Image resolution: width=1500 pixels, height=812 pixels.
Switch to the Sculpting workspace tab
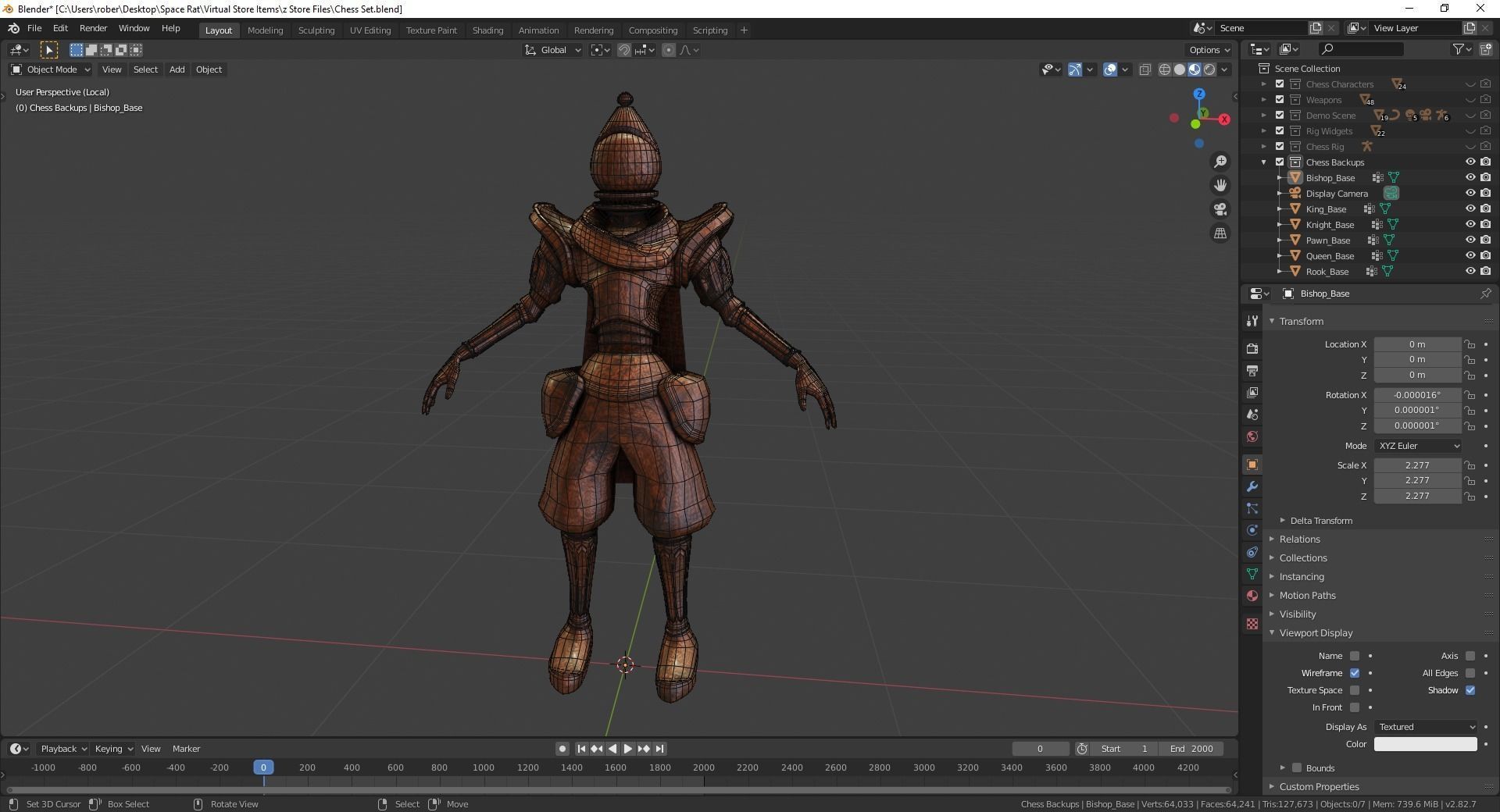pyautogui.click(x=316, y=30)
